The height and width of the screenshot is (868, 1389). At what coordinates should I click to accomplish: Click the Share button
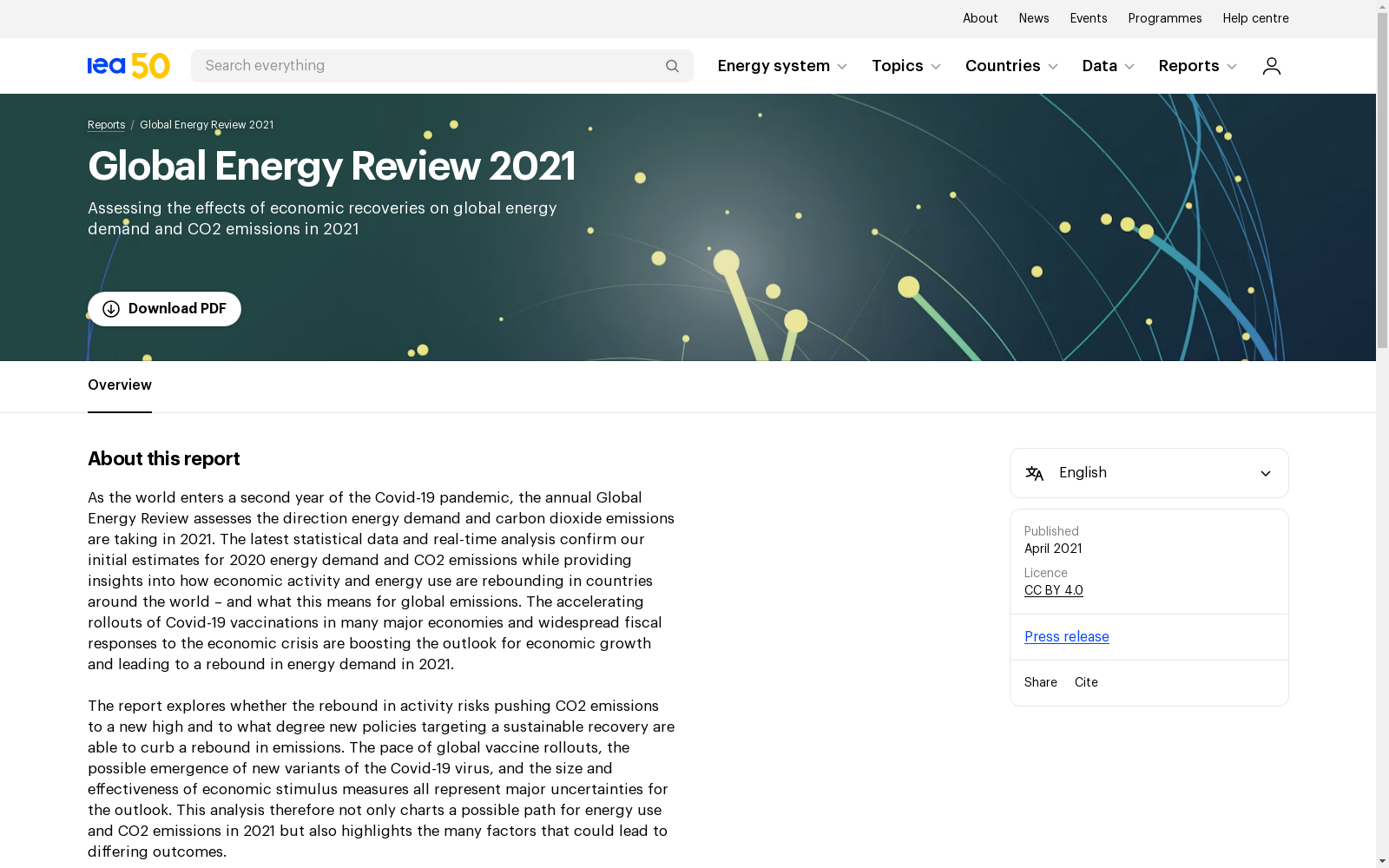pyautogui.click(x=1041, y=682)
